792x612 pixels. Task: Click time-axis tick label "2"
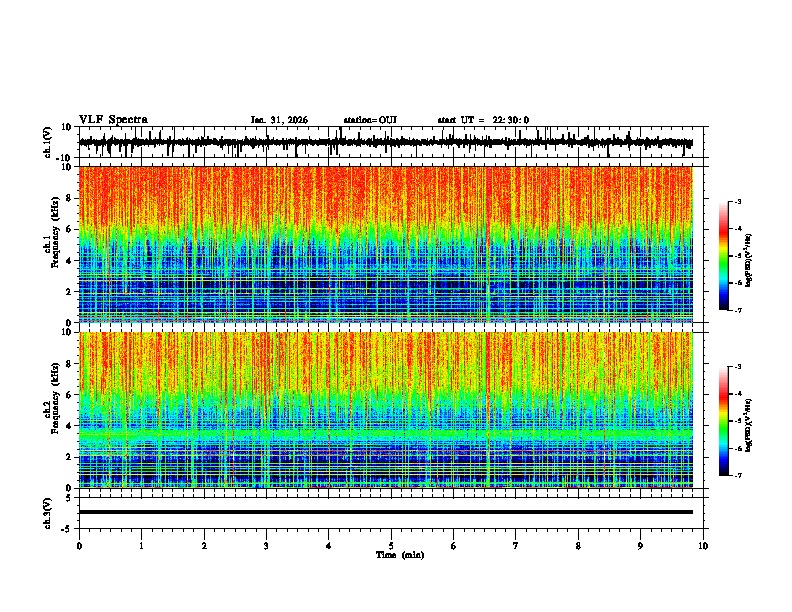pos(204,546)
